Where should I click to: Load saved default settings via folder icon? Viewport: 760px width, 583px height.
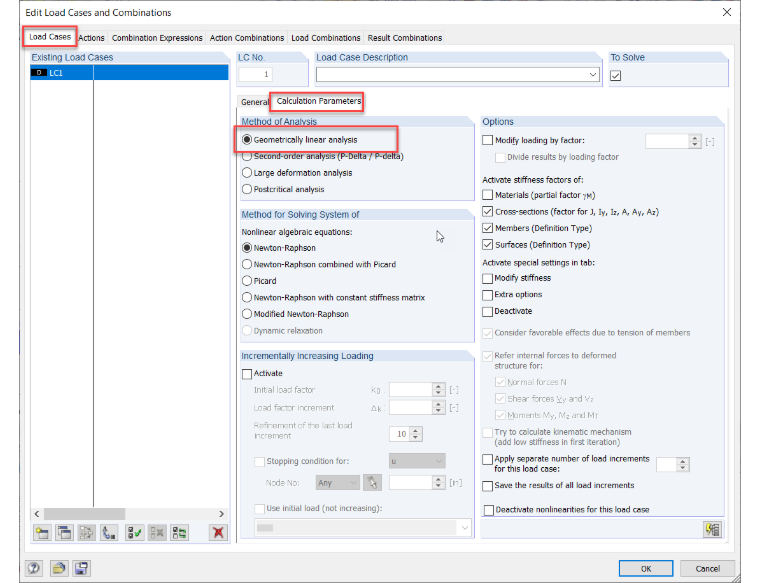tap(59, 568)
